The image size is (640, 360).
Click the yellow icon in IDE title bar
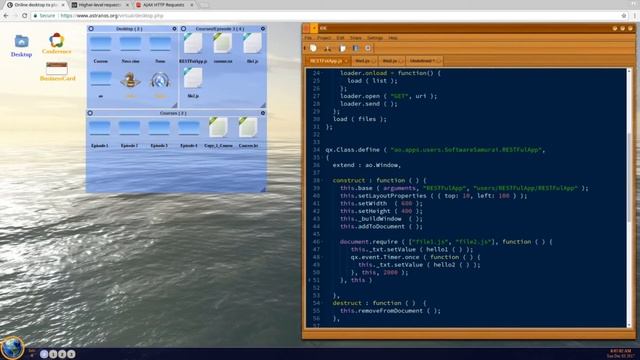(x=313, y=28)
